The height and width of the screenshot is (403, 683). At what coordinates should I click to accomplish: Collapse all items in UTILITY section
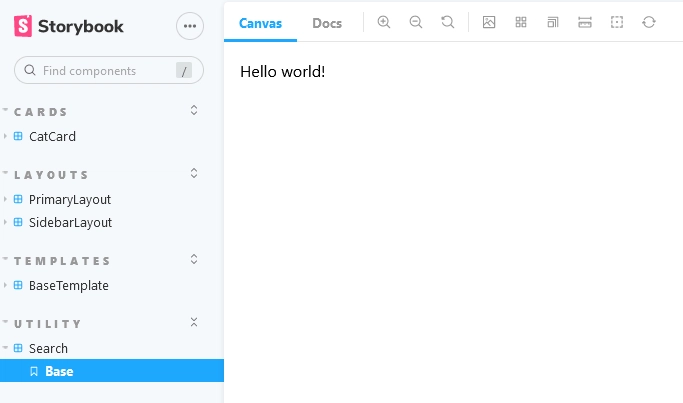click(194, 322)
